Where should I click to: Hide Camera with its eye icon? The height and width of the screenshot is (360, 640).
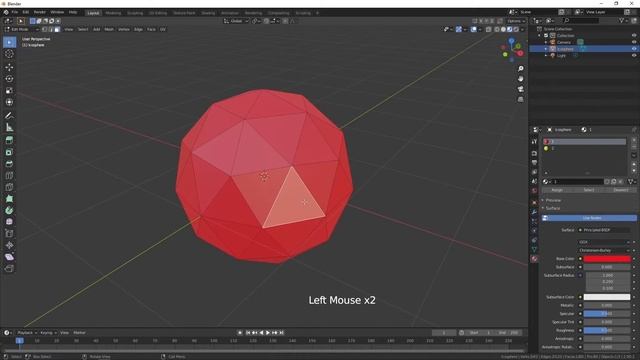coord(634,42)
